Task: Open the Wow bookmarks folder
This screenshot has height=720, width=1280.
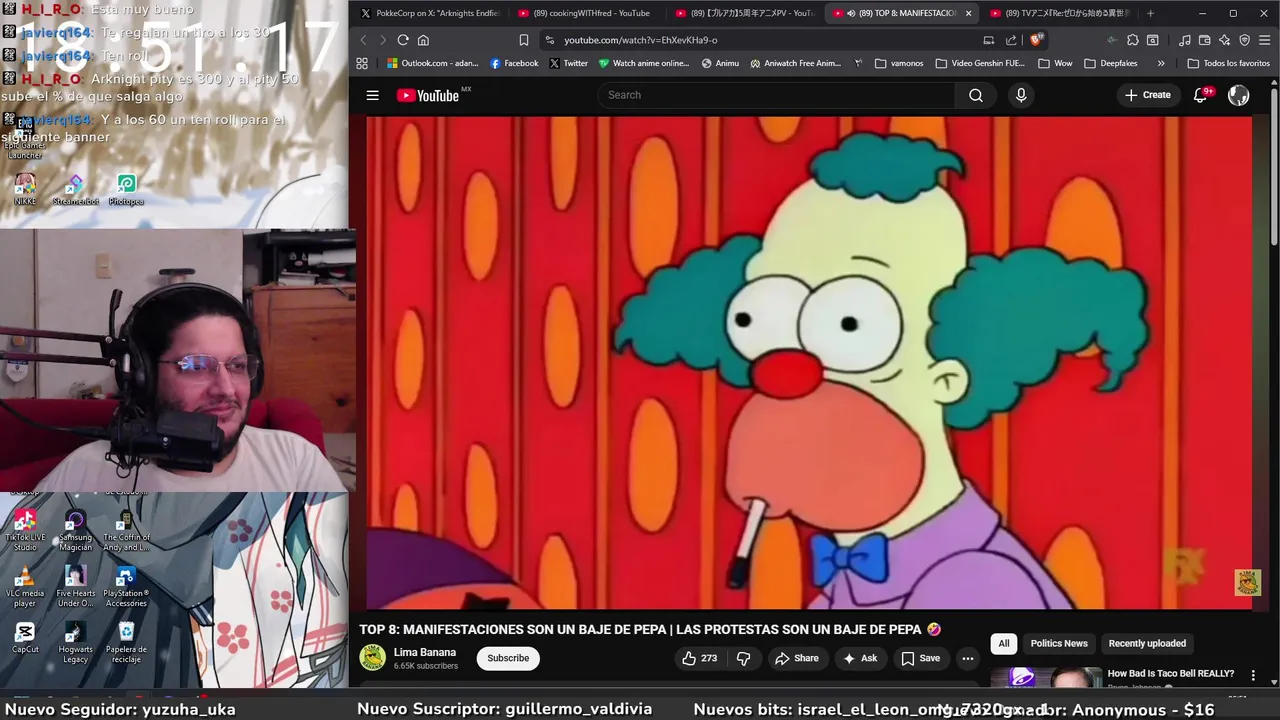Action: [x=1056, y=63]
